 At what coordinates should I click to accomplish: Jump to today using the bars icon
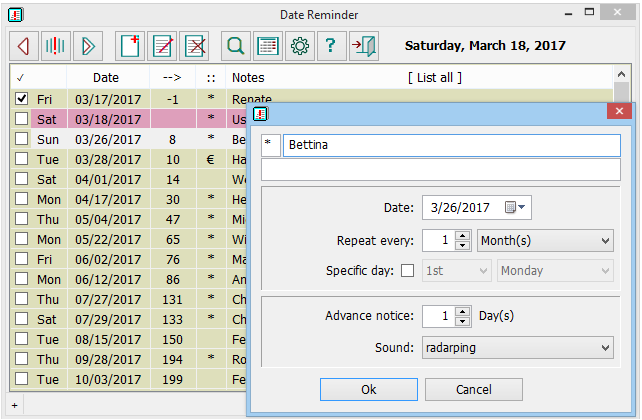[x=56, y=46]
